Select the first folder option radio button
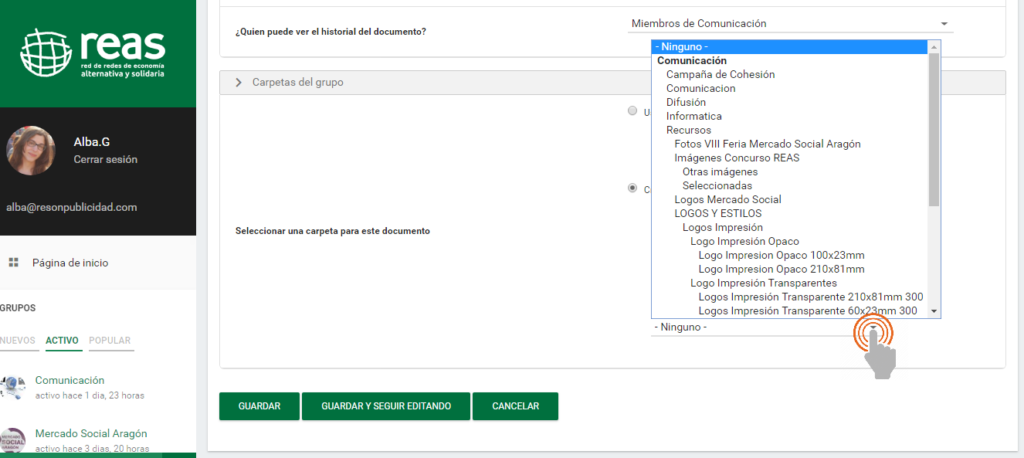This screenshot has width=1024, height=458. pos(632,111)
